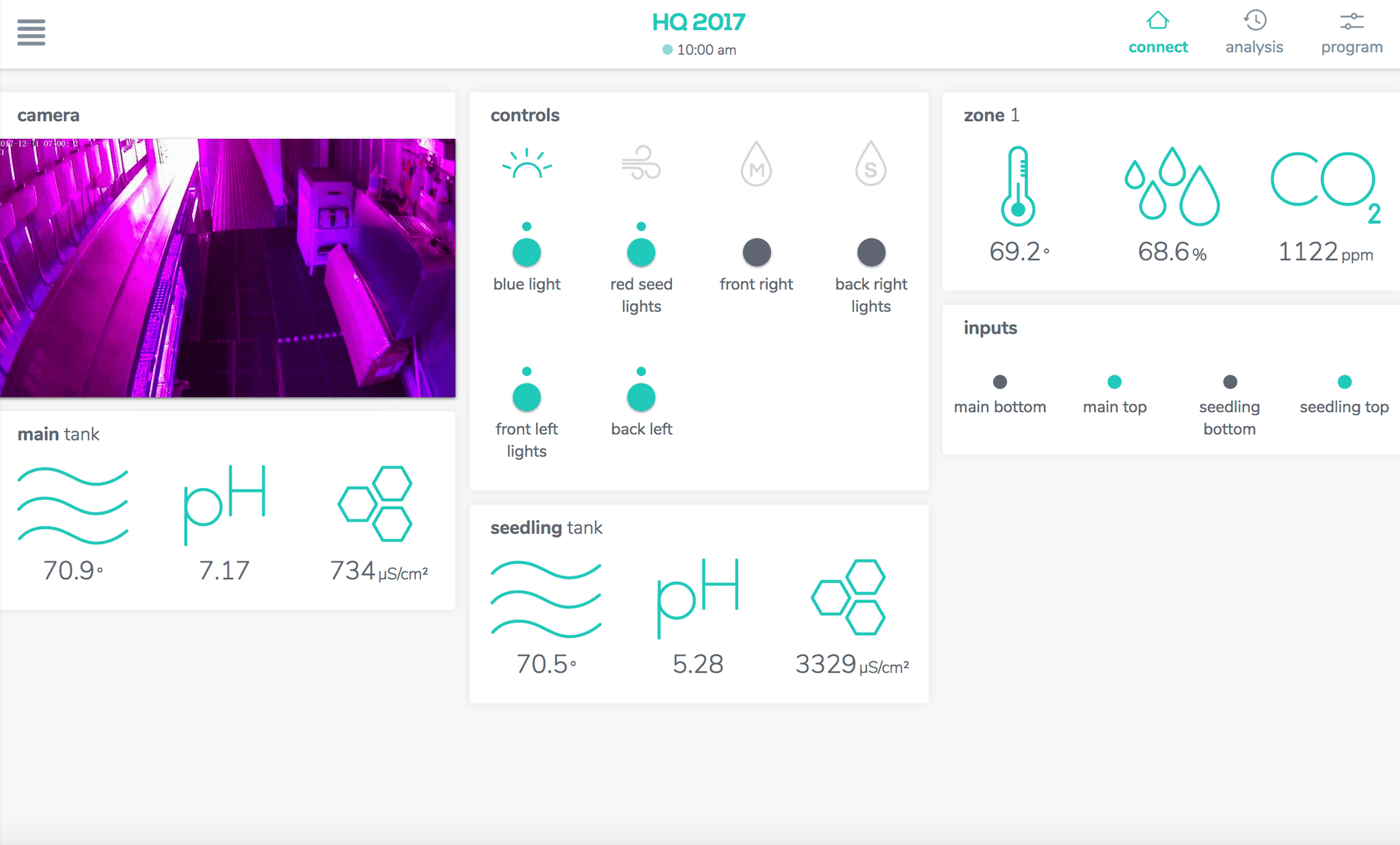Screen dimensions: 1400x845
Task: Click the CO2 icon in zone 1
Action: [x=1325, y=186]
